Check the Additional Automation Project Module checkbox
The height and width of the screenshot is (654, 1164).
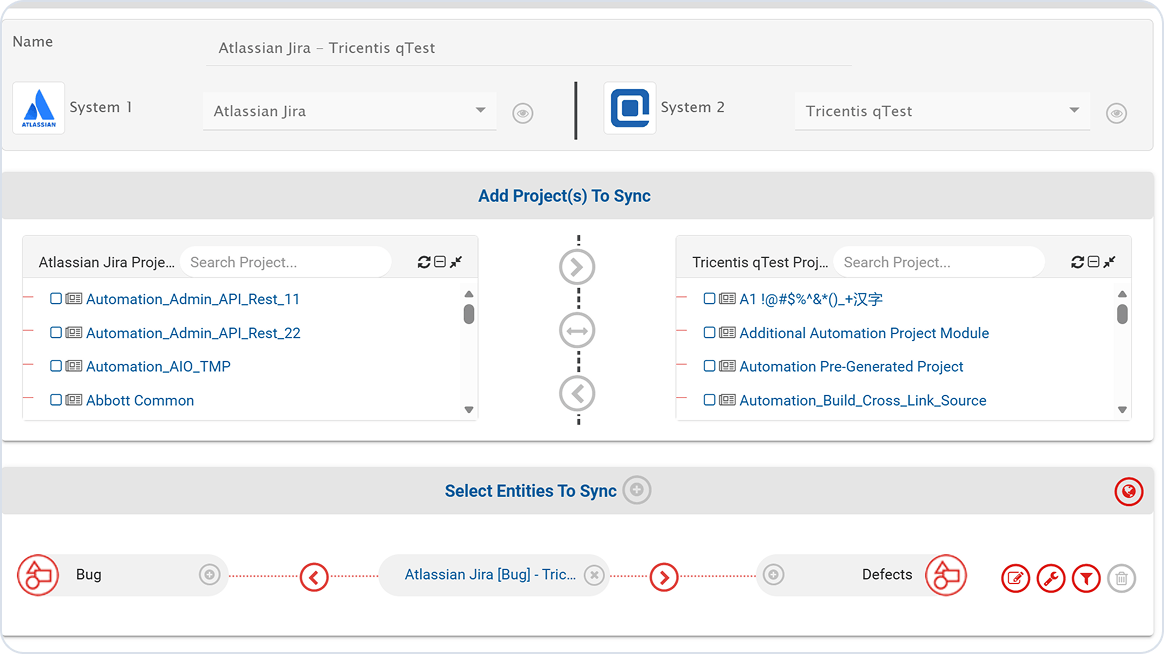pyautogui.click(x=709, y=333)
